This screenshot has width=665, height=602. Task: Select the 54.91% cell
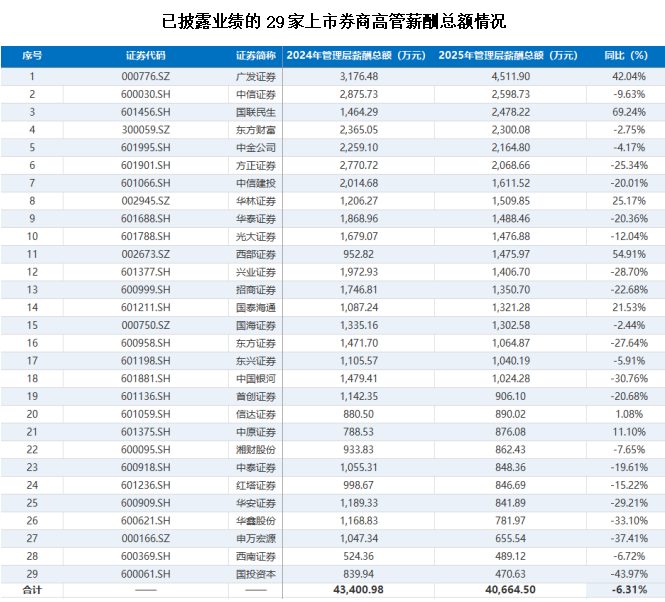(x=629, y=255)
